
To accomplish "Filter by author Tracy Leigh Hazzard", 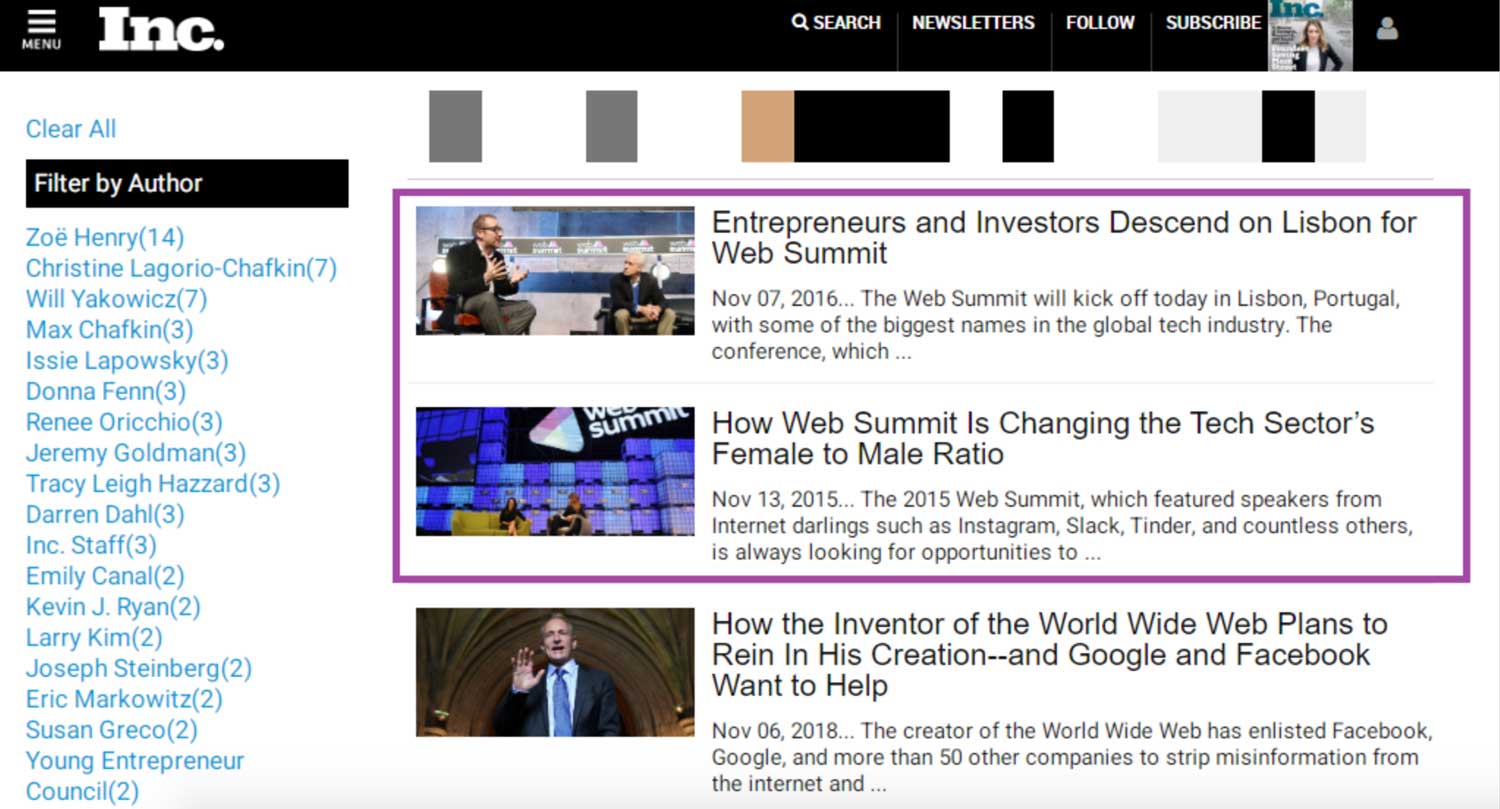I will tap(153, 485).
